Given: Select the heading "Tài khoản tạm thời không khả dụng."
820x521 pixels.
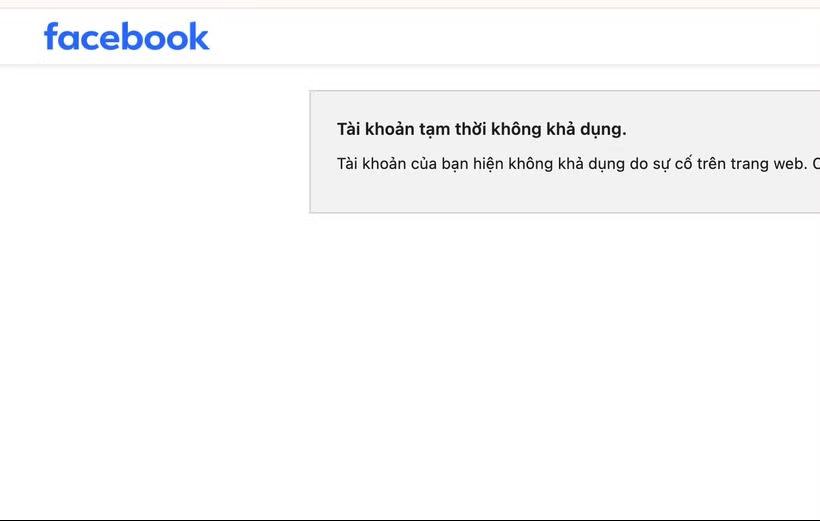Looking at the screenshot, I should [x=481, y=129].
